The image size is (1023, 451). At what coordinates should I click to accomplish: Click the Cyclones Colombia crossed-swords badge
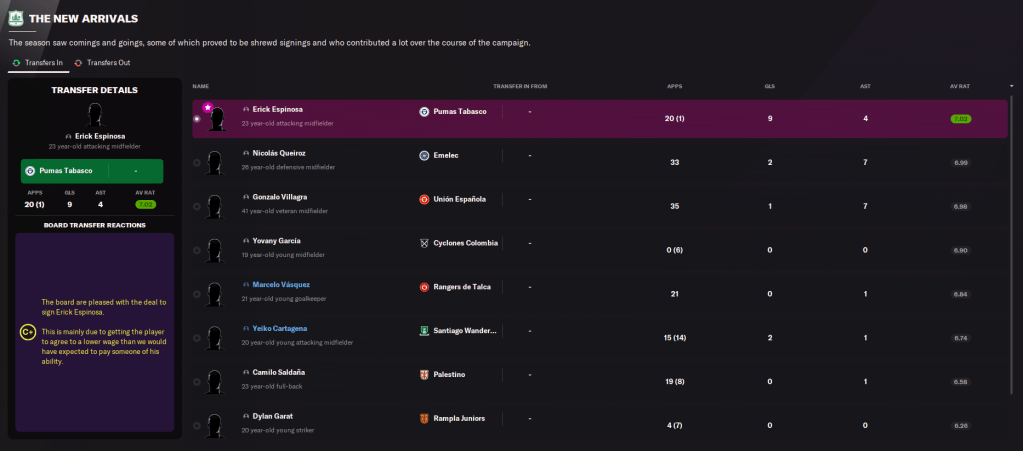(424, 243)
